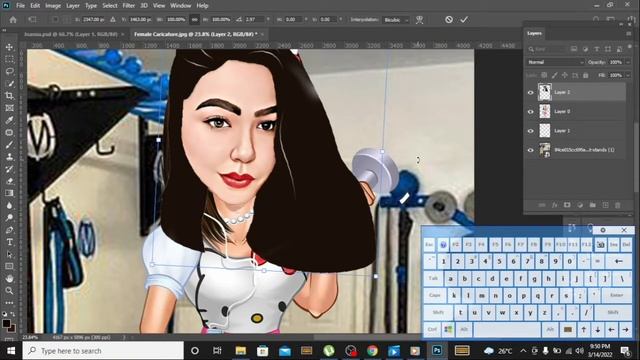
Task: Delete layer with the trash icon
Action: 618,205
